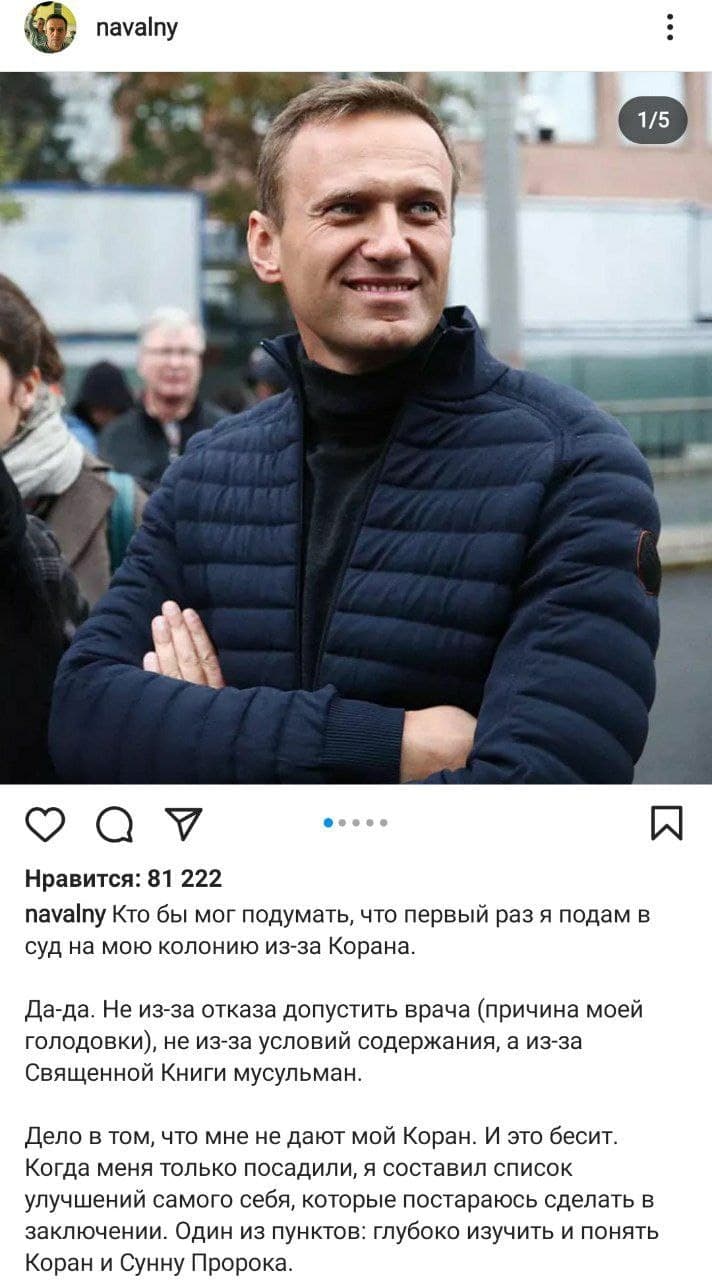Jump to the third carousel dot
Image resolution: width=712 pixels, height=1280 pixels.
tap(356, 823)
